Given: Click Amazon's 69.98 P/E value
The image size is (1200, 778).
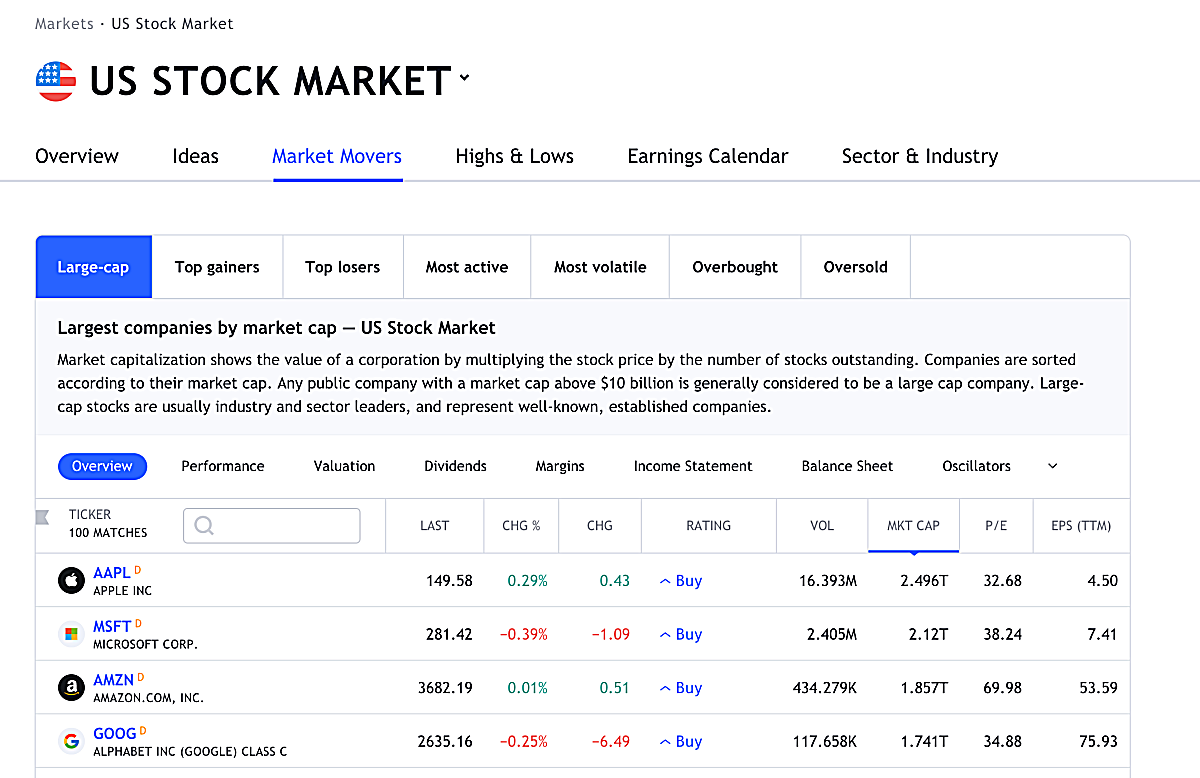Looking at the screenshot, I should (1002, 688).
